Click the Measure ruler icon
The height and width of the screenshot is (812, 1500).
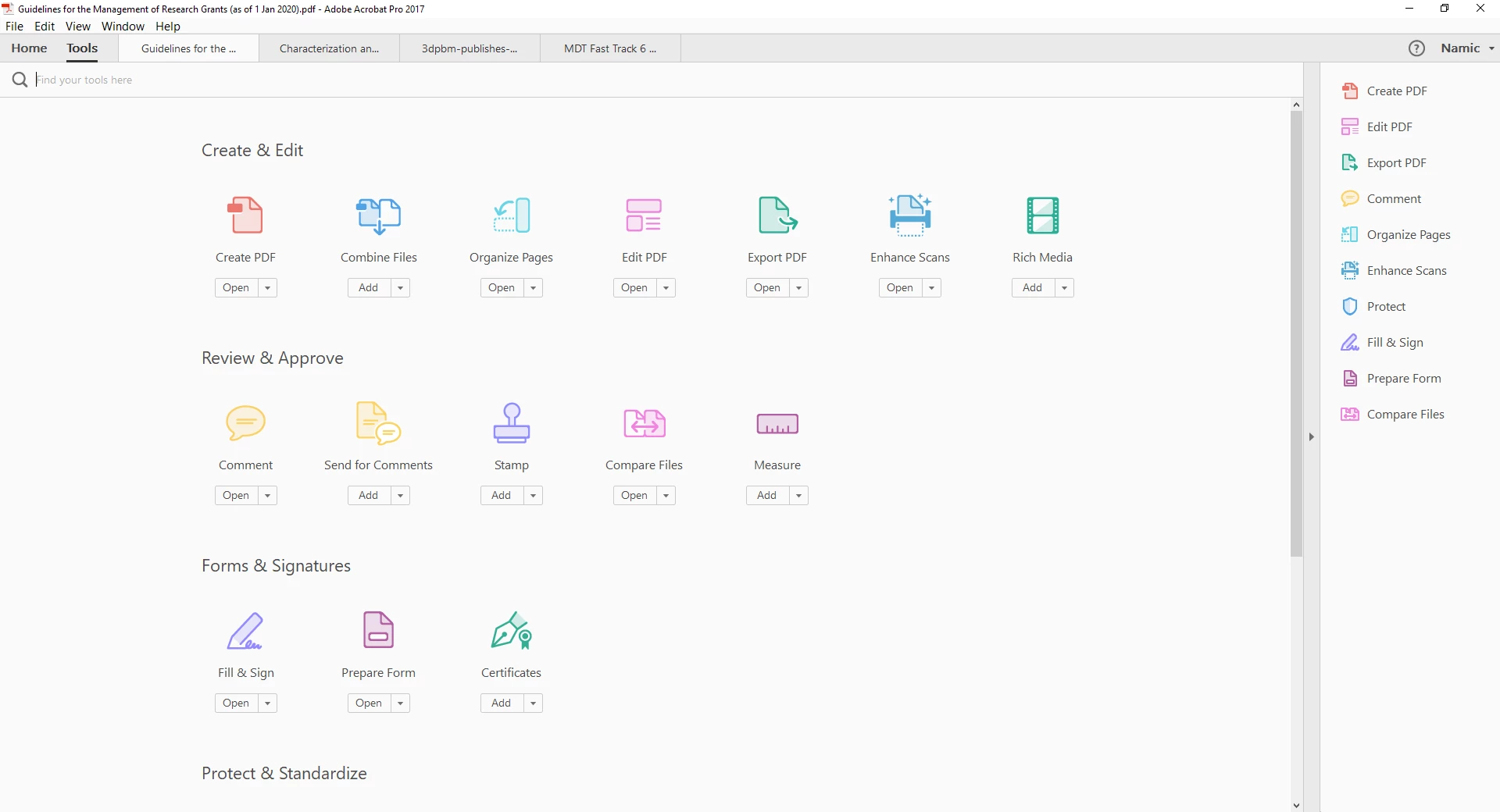[x=777, y=423]
